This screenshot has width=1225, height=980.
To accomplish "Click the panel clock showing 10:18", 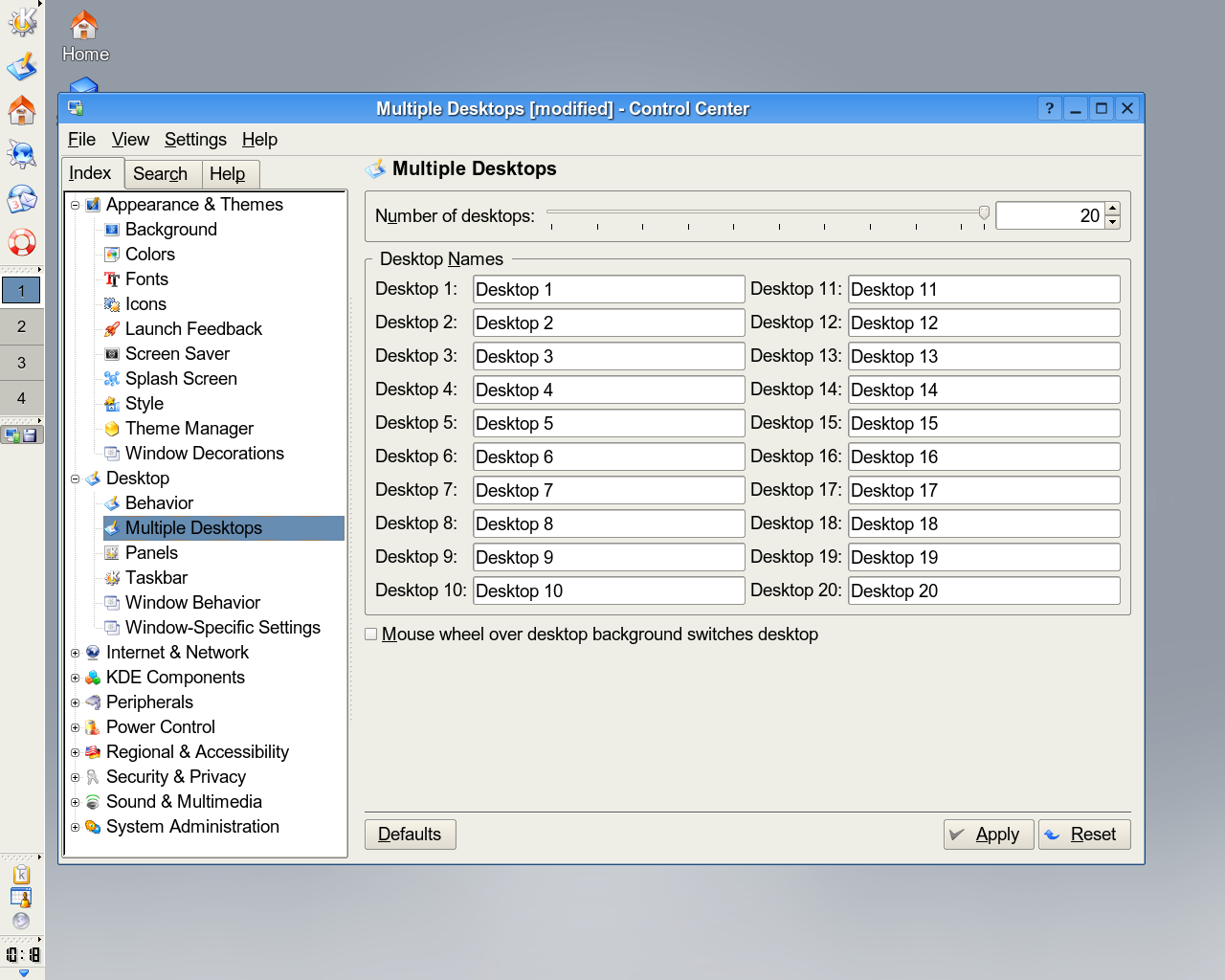I will [x=22, y=954].
